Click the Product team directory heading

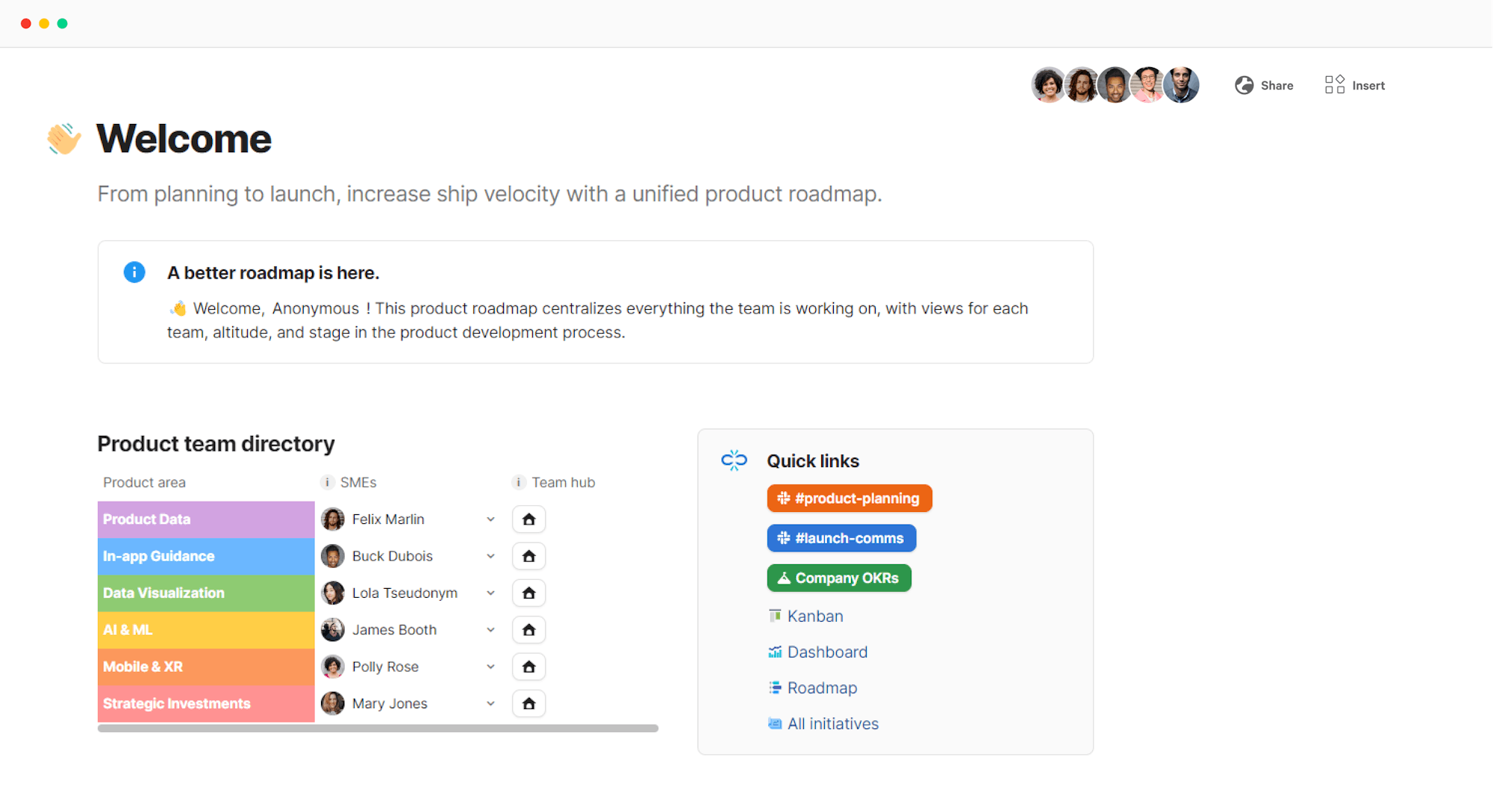coord(216,443)
